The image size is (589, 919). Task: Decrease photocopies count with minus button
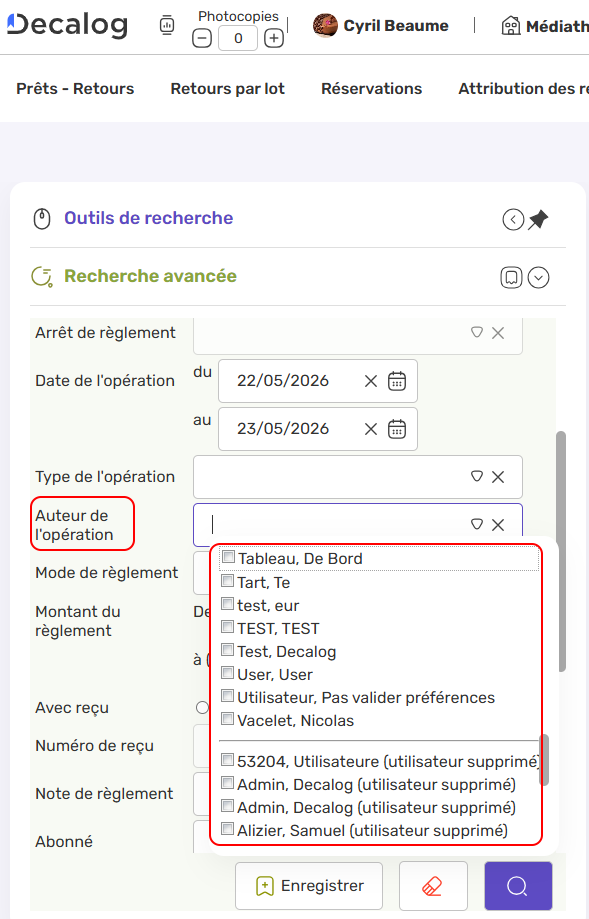point(202,39)
